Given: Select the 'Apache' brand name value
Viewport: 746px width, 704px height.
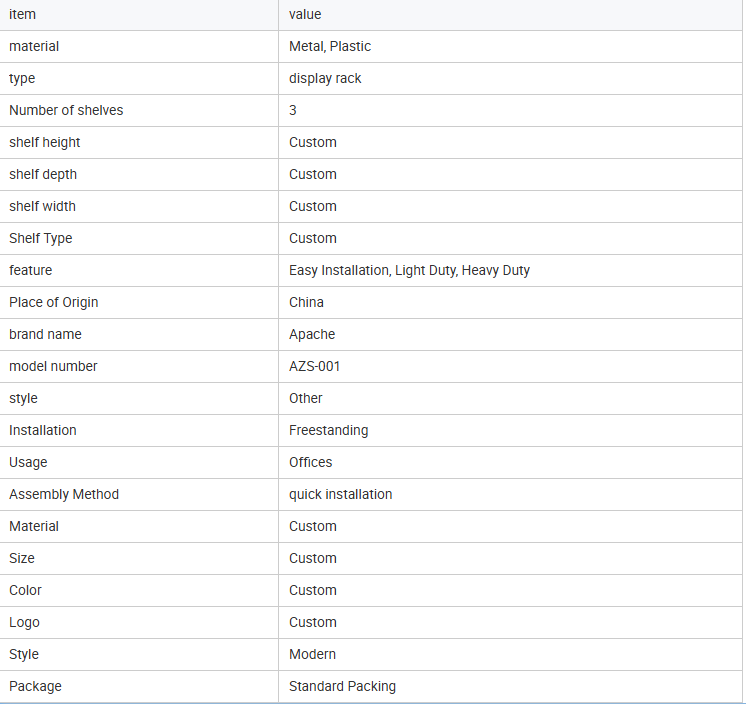Looking at the screenshot, I should pyautogui.click(x=312, y=334).
